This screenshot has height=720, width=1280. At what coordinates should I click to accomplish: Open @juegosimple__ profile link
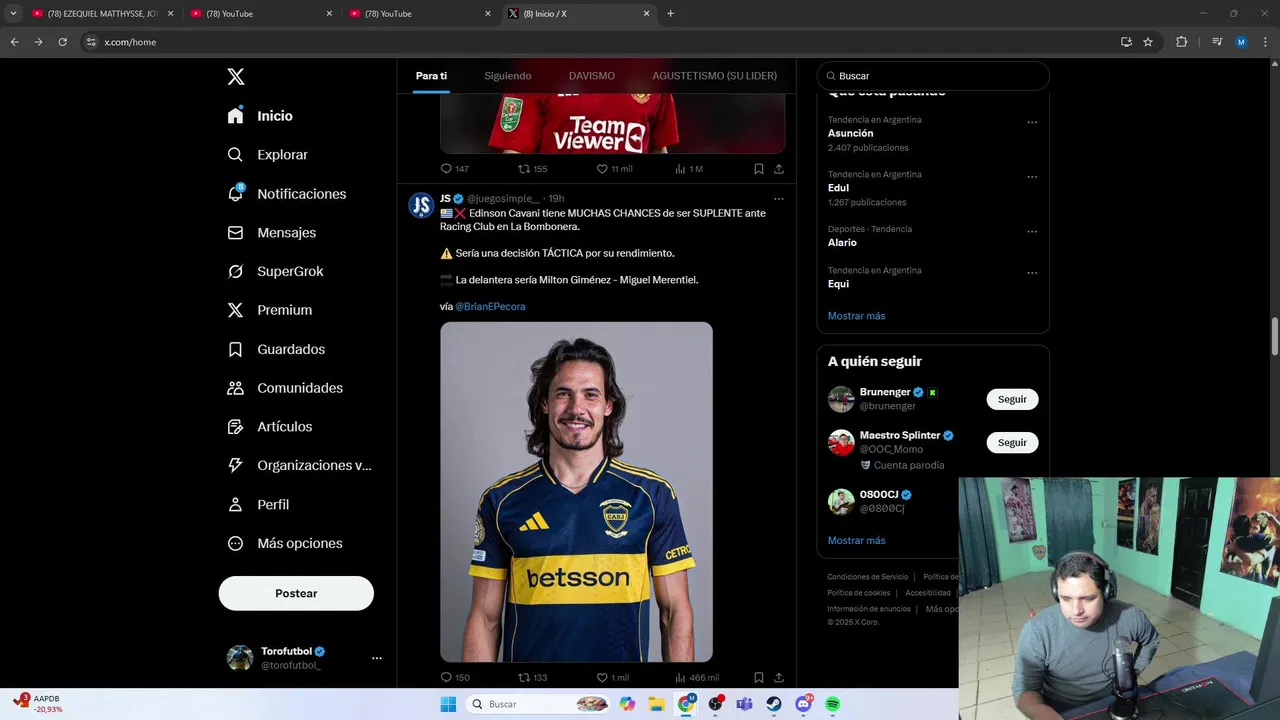pos(503,199)
